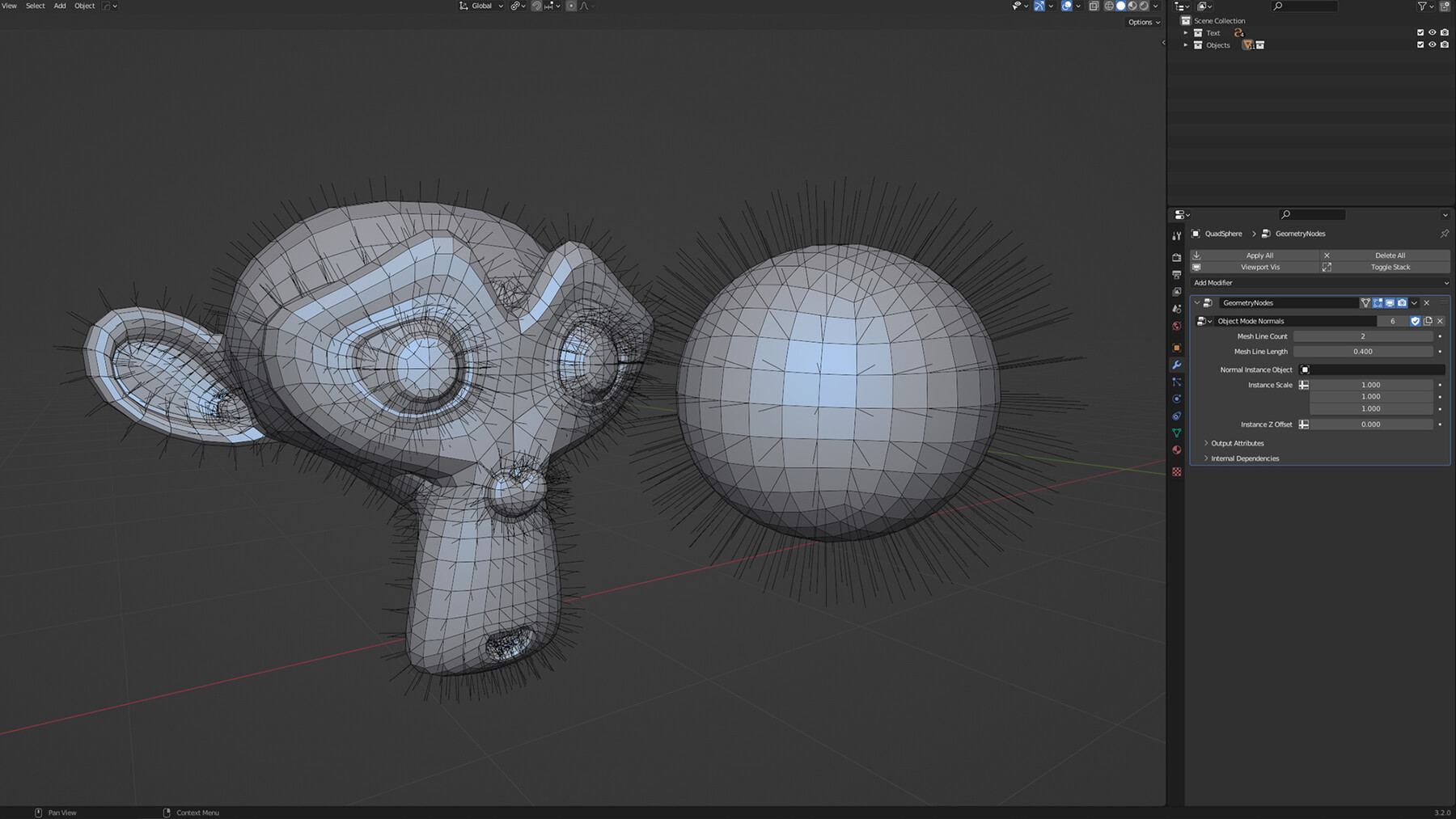Switch viewport to Material Preview shading mode
Screen dimensions: 1456x819
(x=1132, y=6)
